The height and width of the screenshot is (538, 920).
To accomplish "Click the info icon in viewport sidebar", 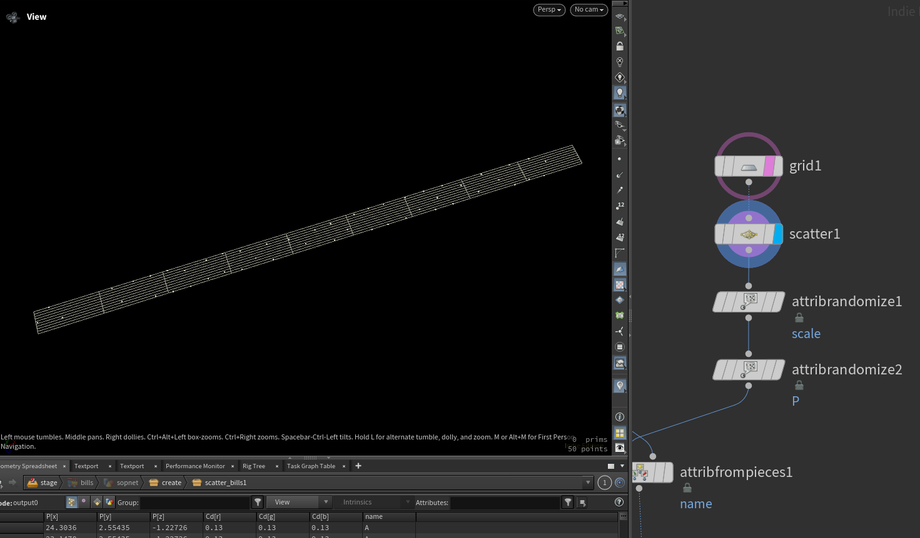I will (x=620, y=417).
